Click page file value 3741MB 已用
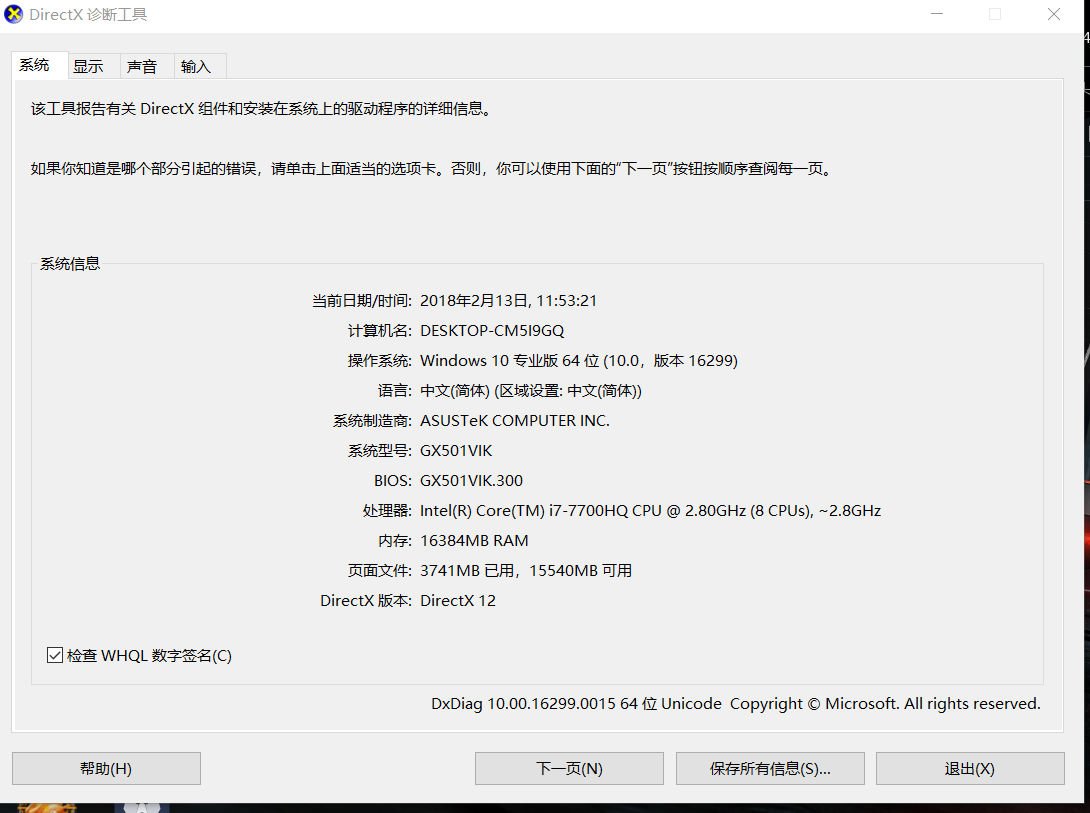 pos(526,570)
